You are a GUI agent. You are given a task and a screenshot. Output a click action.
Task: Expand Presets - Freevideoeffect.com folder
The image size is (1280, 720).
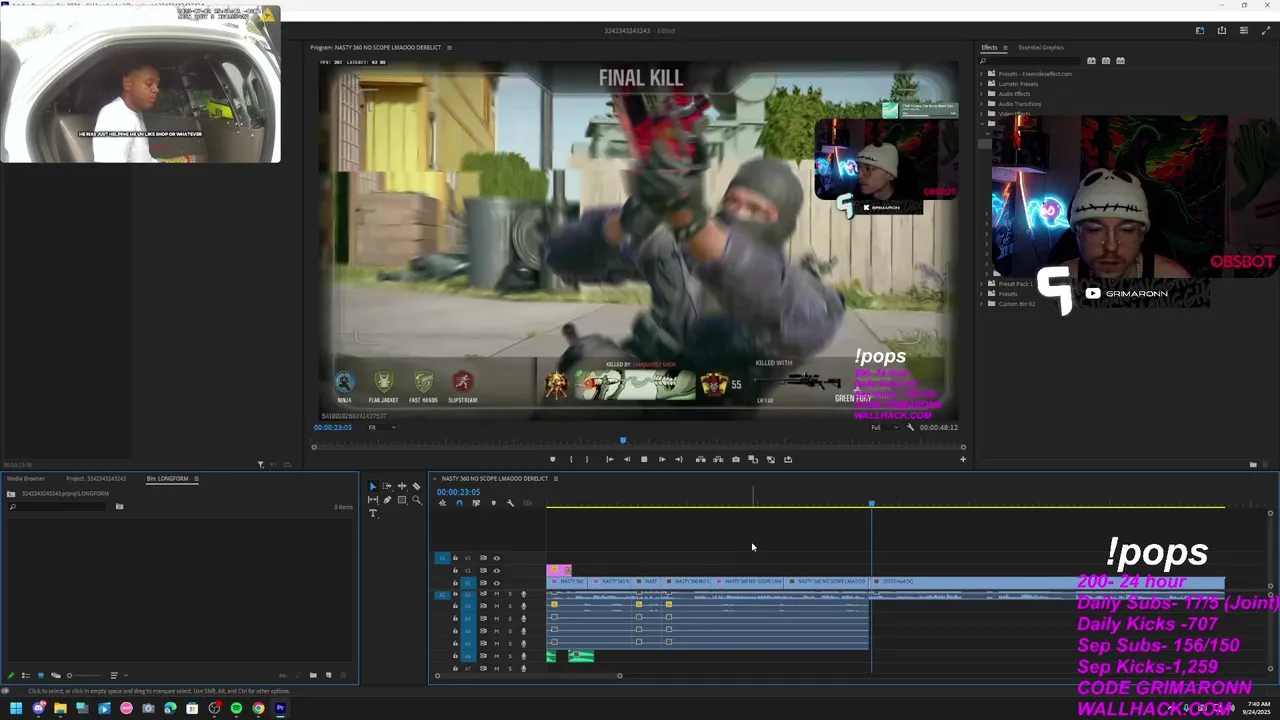coord(981,74)
